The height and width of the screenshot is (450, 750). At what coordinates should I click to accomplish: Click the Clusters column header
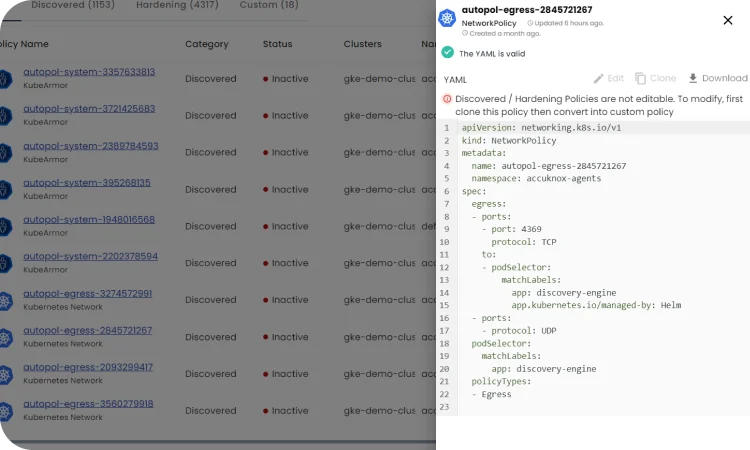tap(362, 44)
